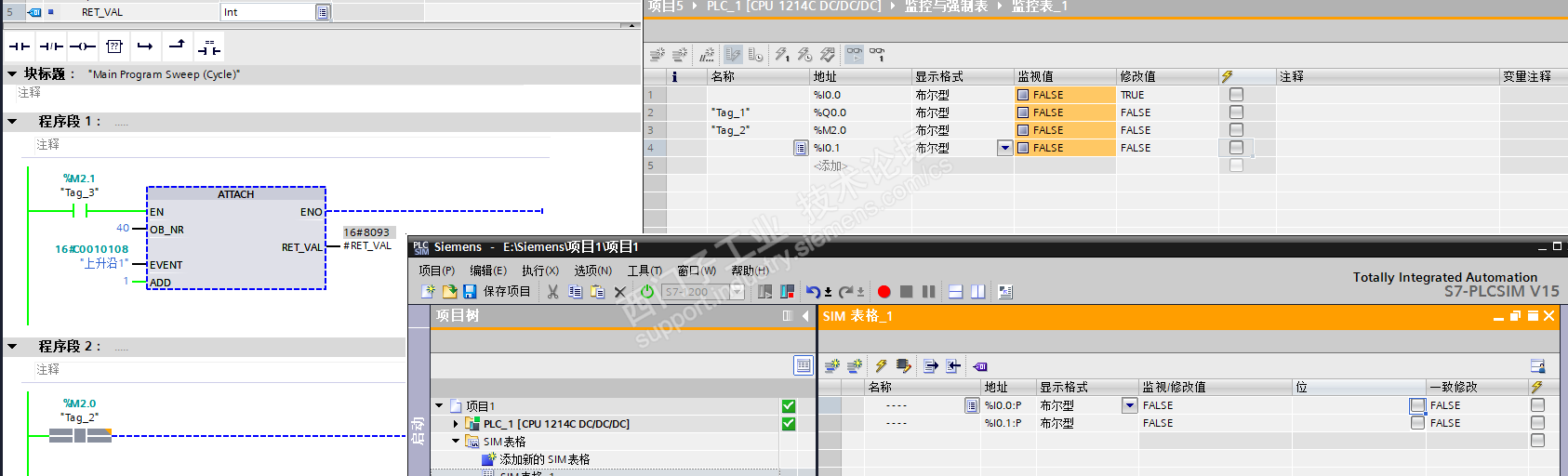
Task: Collapse the 项目1 tree node
Action: pos(439,406)
